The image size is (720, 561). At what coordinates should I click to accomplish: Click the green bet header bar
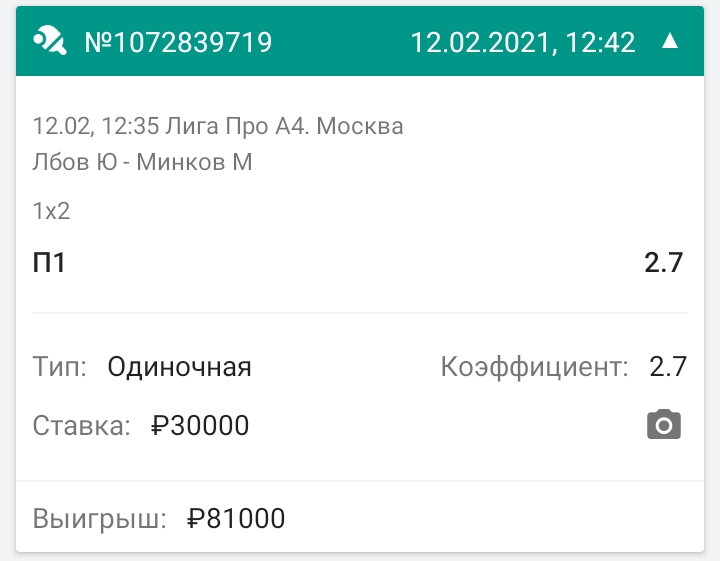pyautogui.click(x=360, y=41)
